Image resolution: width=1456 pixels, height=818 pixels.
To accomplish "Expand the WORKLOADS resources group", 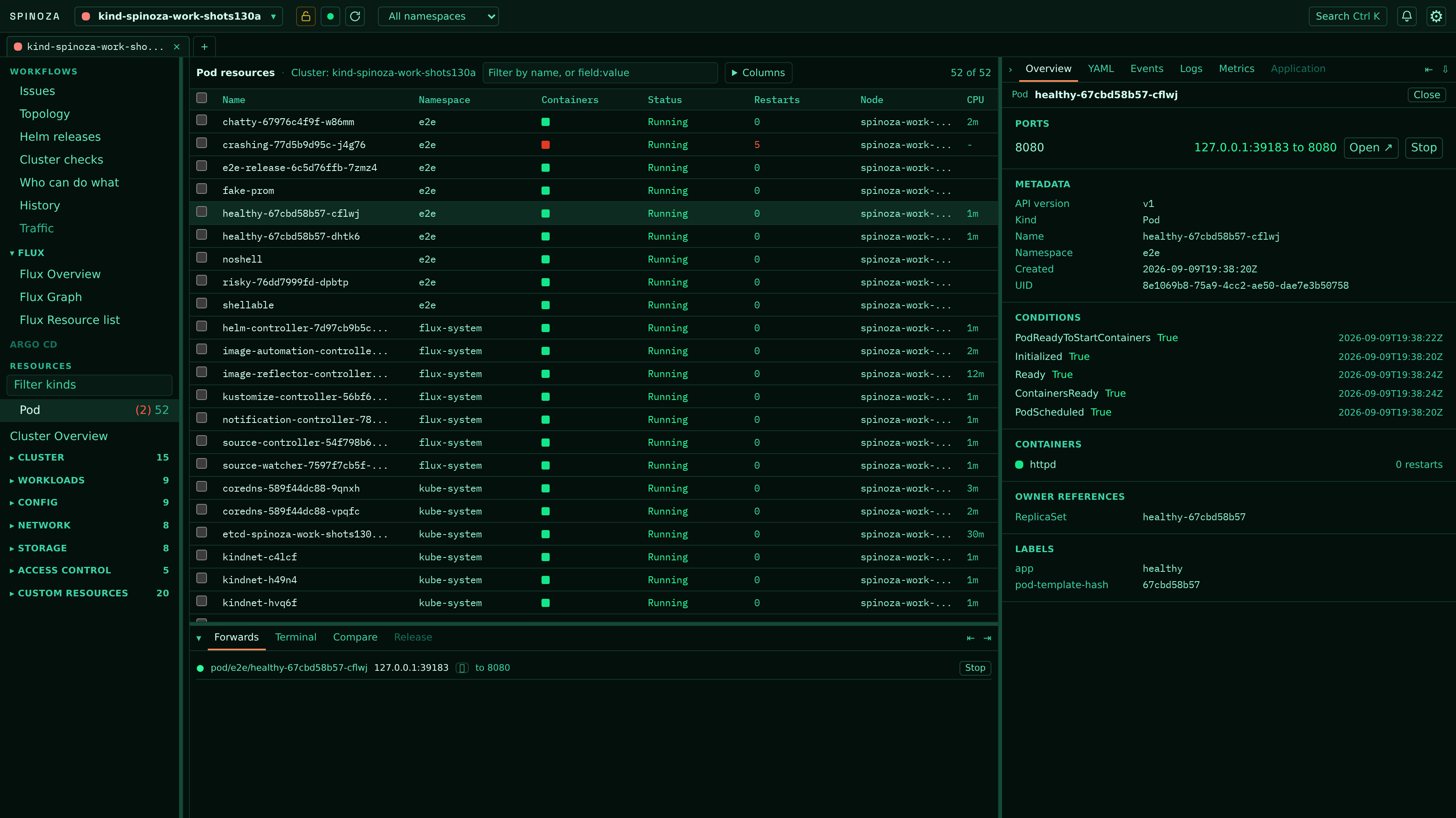I will click(x=89, y=480).
